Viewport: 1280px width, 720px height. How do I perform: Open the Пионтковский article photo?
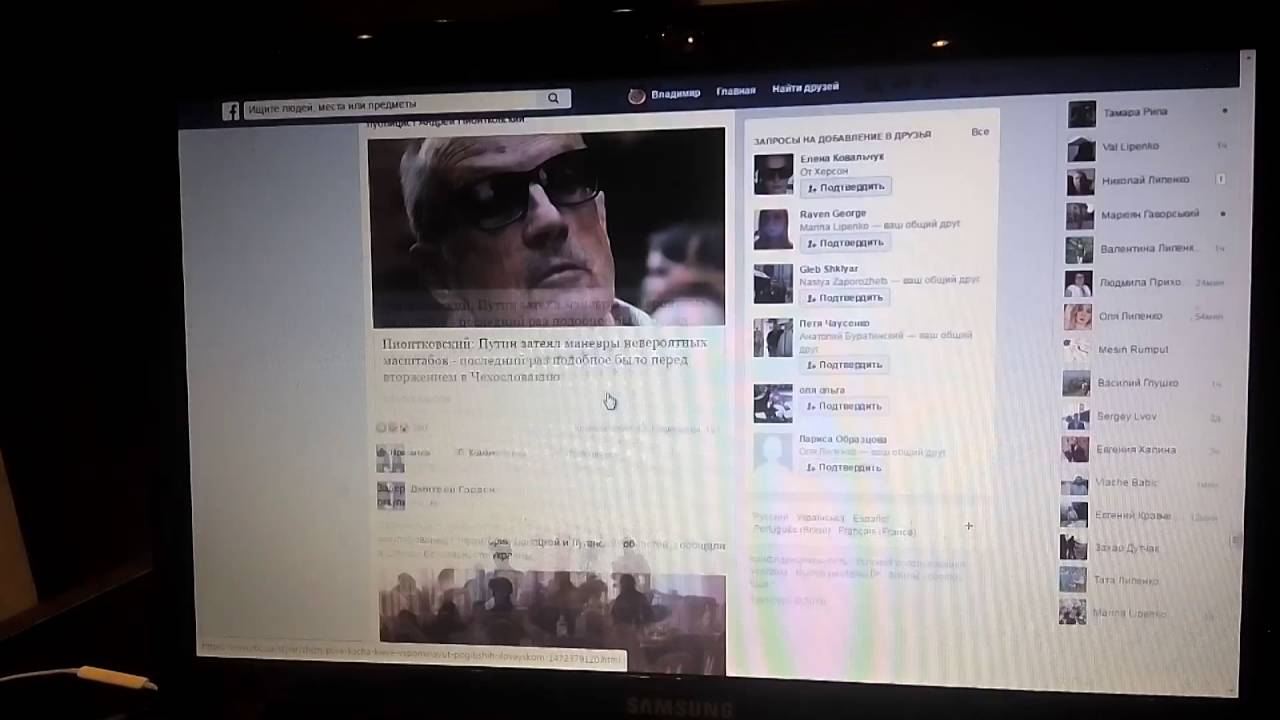pos(546,227)
